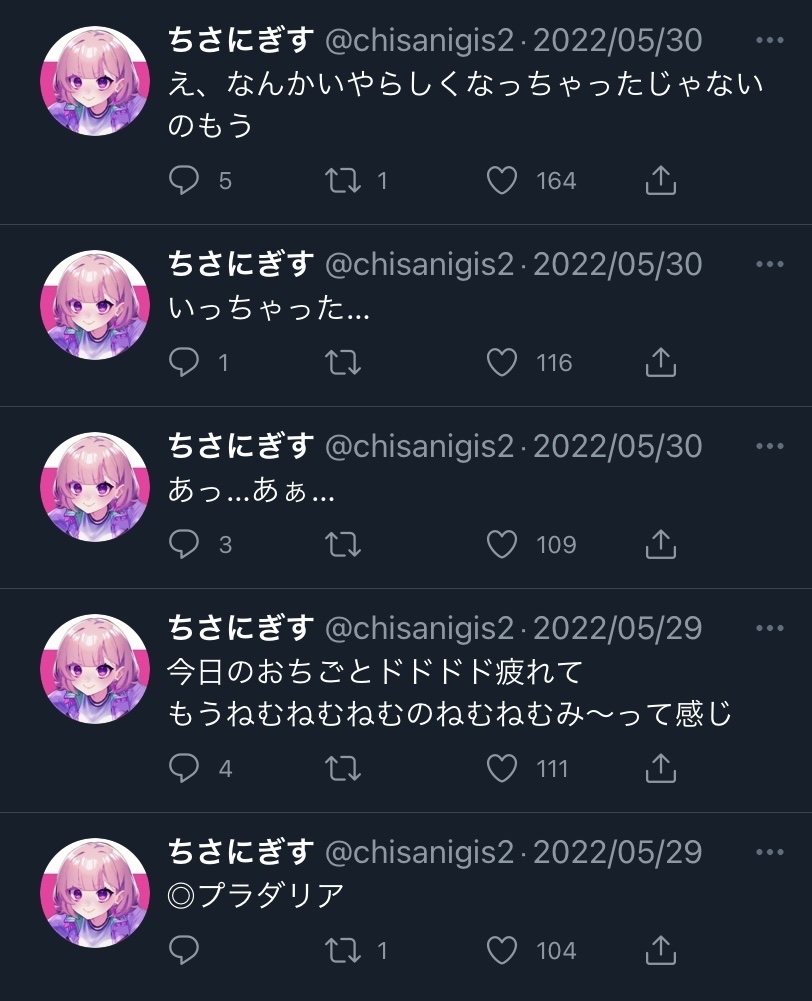Open the @chisanigis2 handle on the first tweet
This screenshot has width=812, height=1001.
419,41
